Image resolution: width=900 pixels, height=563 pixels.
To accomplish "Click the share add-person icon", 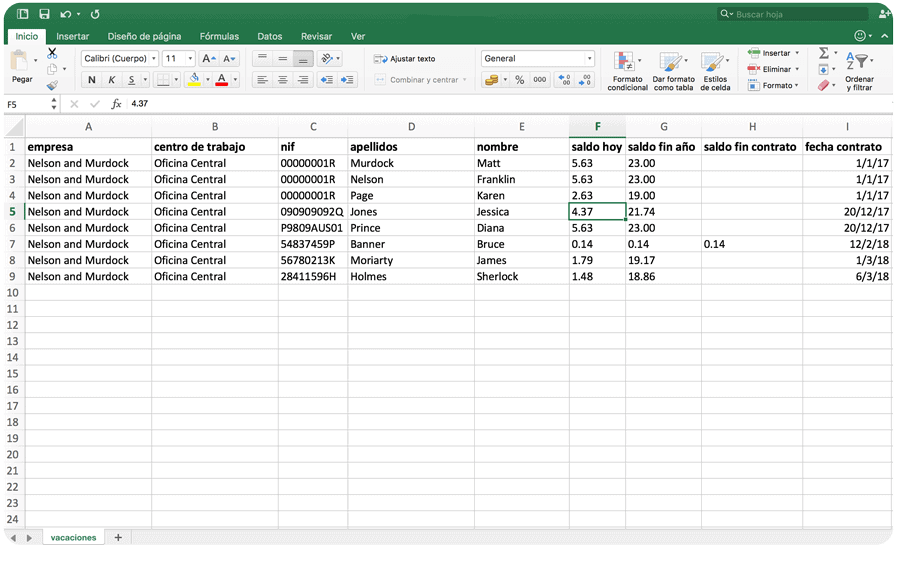I will coord(885,14).
